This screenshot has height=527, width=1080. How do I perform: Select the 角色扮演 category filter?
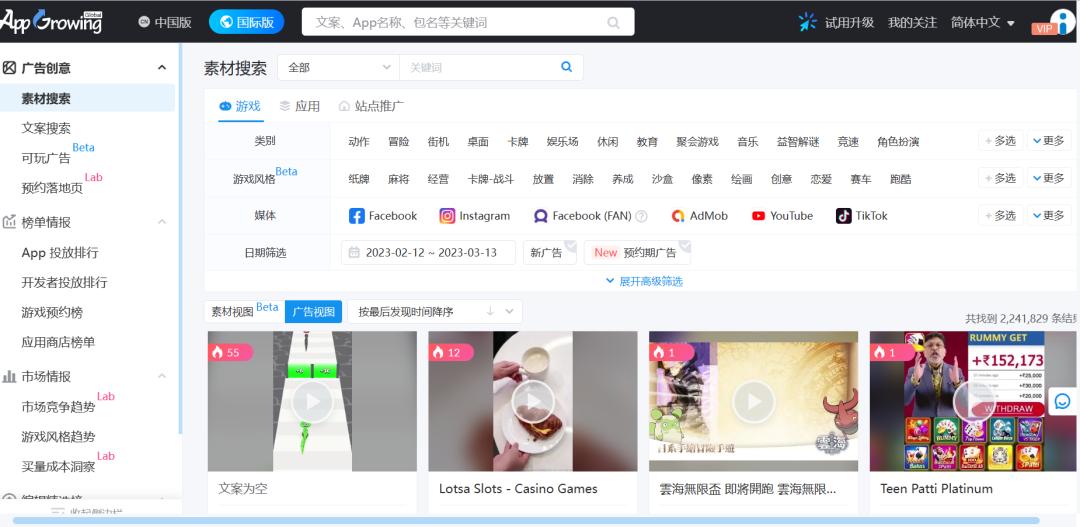tap(898, 141)
